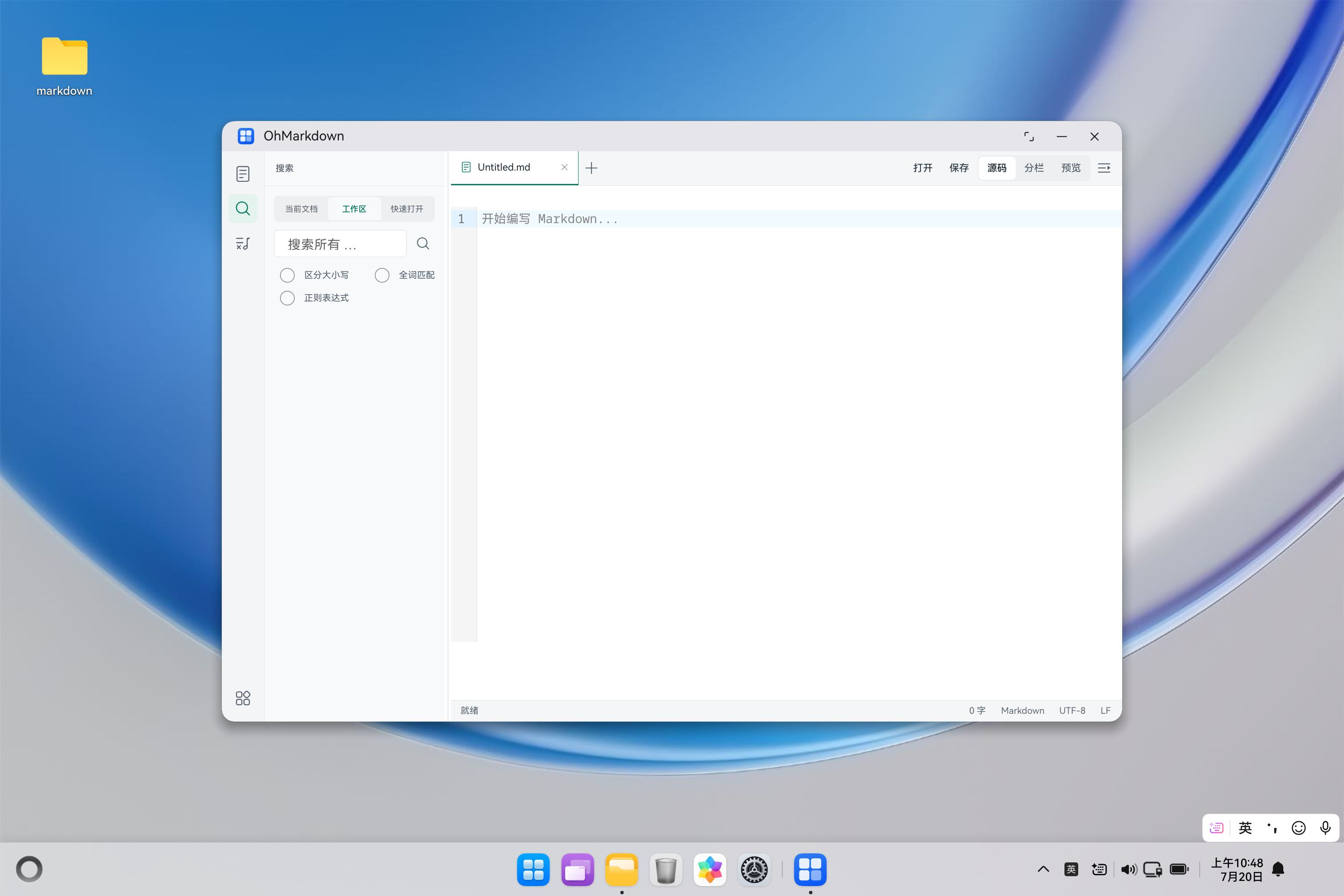This screenshot has height=896, width=1344.
Task: Switch to 预览 view mode
Action: coord(1071,168)
